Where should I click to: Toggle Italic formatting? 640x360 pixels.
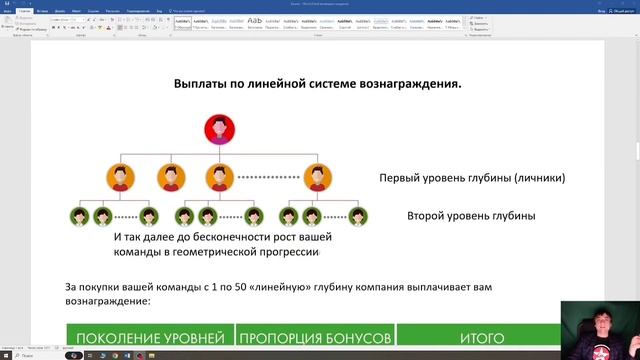coord(59,27)
